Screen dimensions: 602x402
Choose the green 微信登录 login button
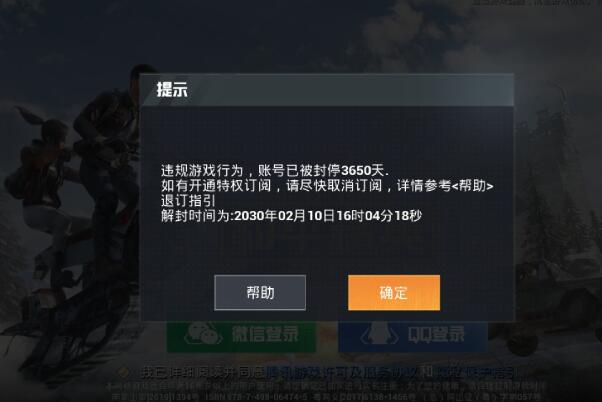pos(241,337)
